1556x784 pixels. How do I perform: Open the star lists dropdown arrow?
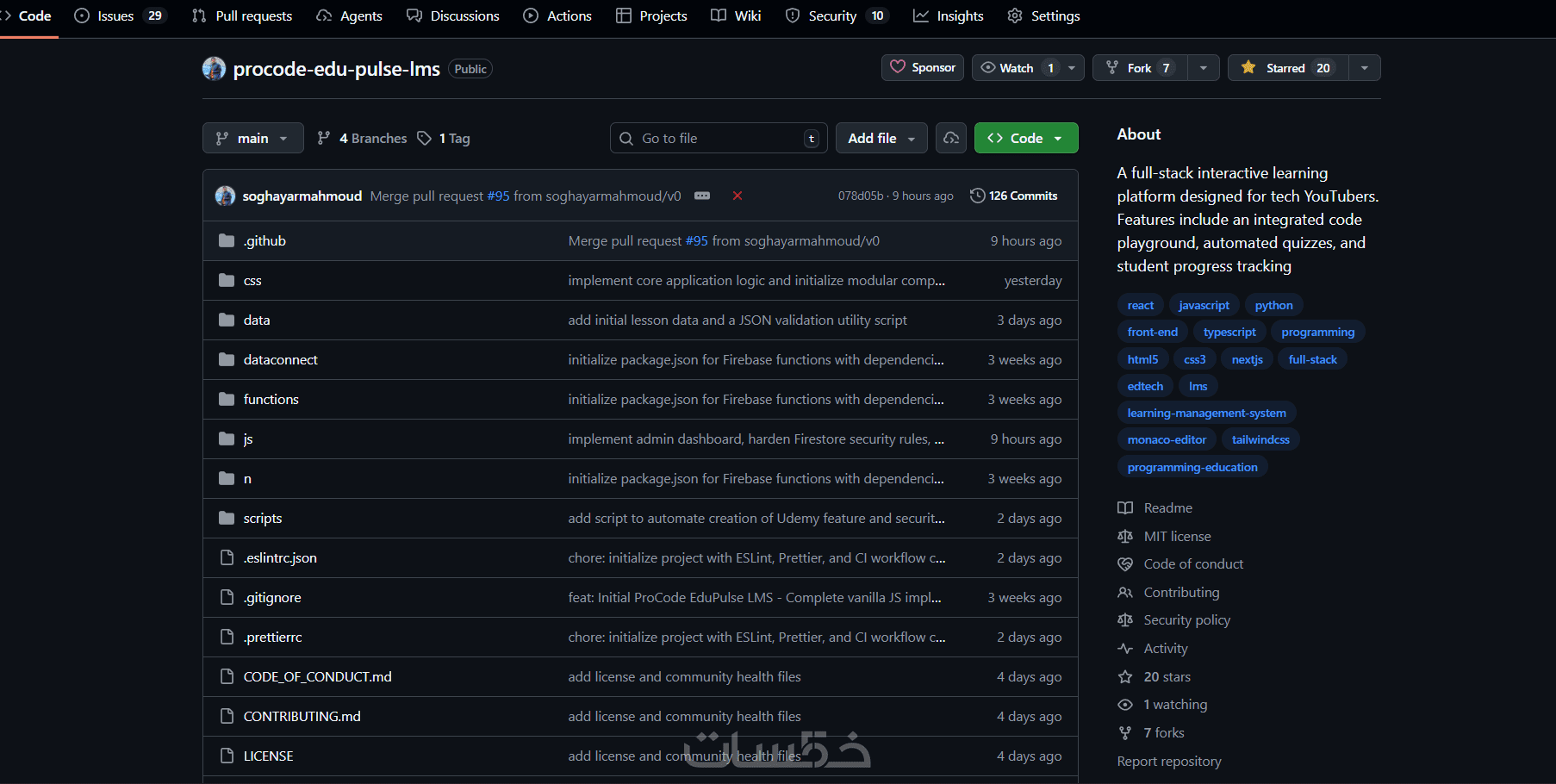[1365, 68]
